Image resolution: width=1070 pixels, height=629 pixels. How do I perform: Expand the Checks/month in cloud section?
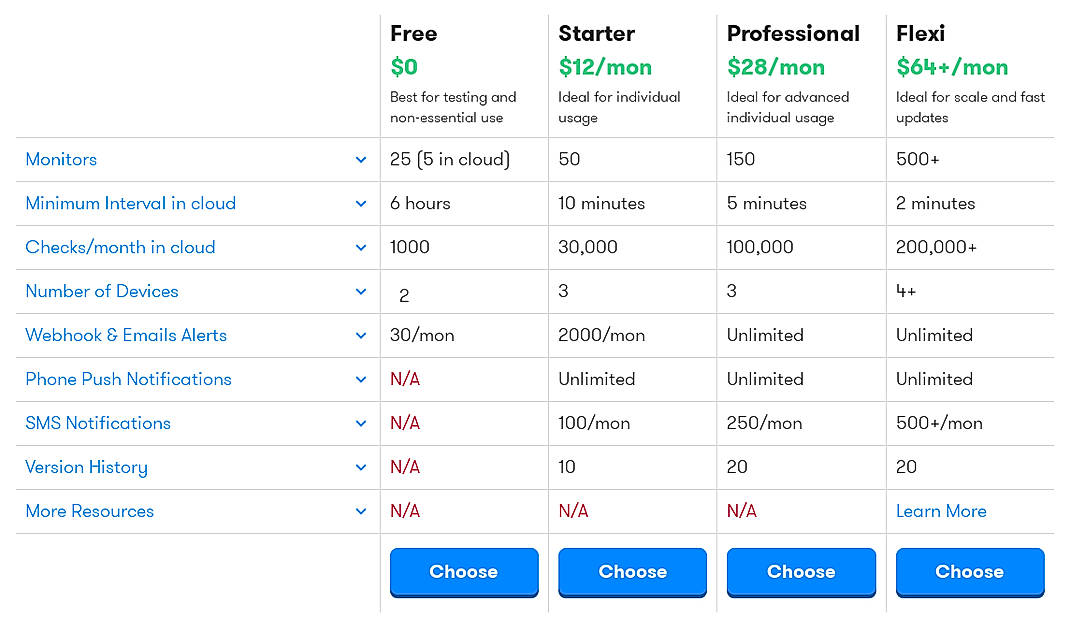point(361,247)
